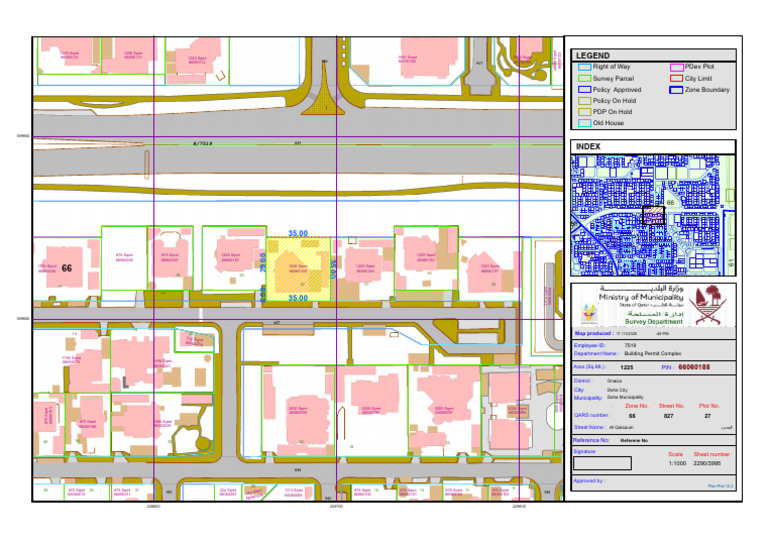This screenshot has height=543, width=768.
Task: Click the colorful logo beside Ministry title
Action: [589, 314]
